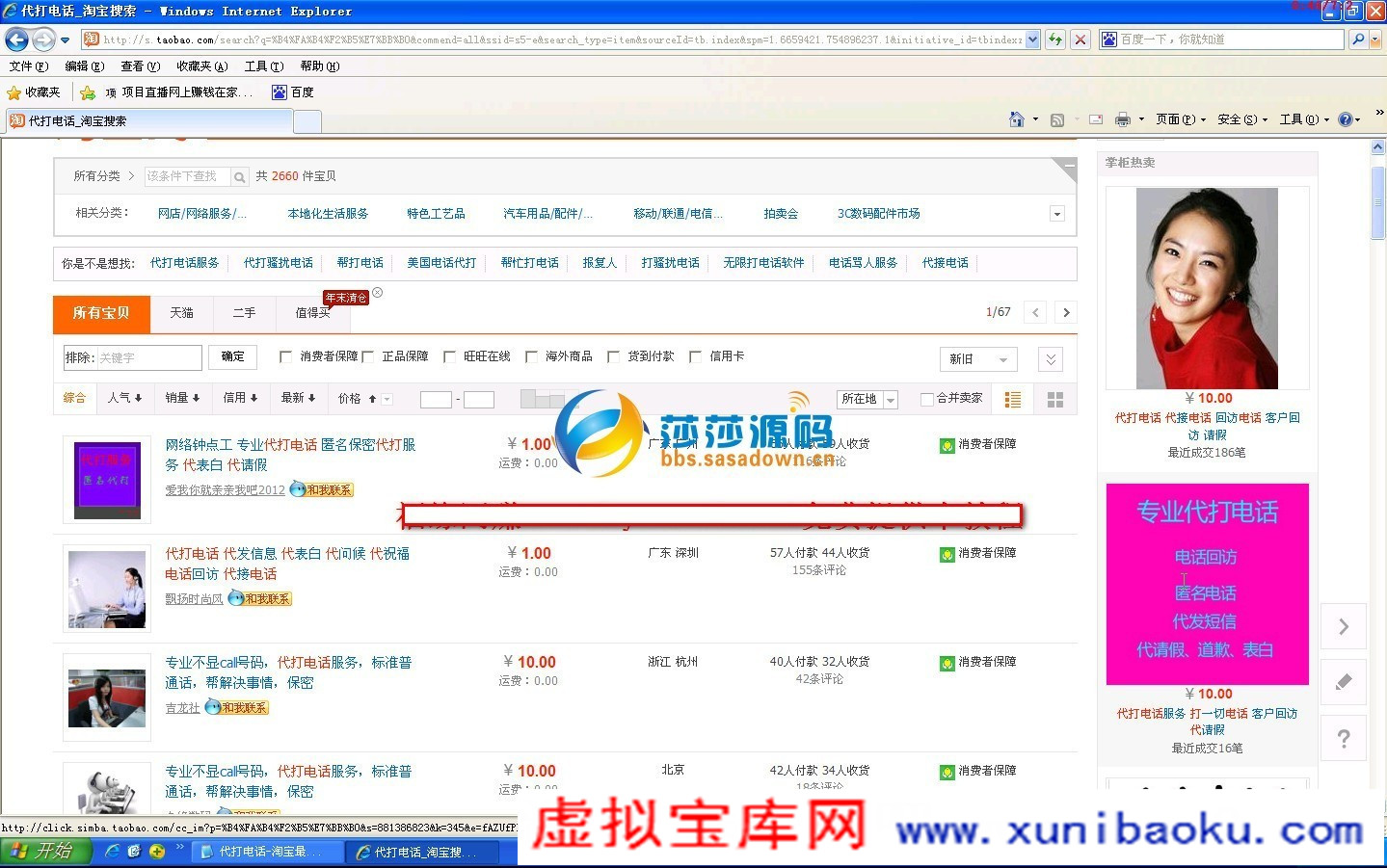Image resolution: width=1387 pixels, height=868 pixels.
Task: Click the printer icon in command bar
Action: (1122, 119)
